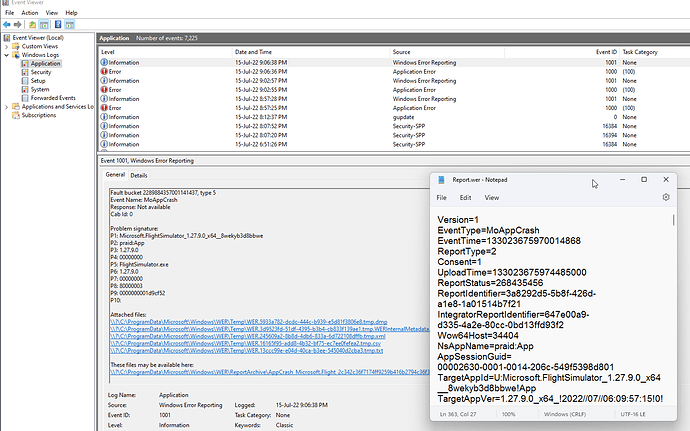
Task: Sort events by Date and Time column
Action: [254, 51]
